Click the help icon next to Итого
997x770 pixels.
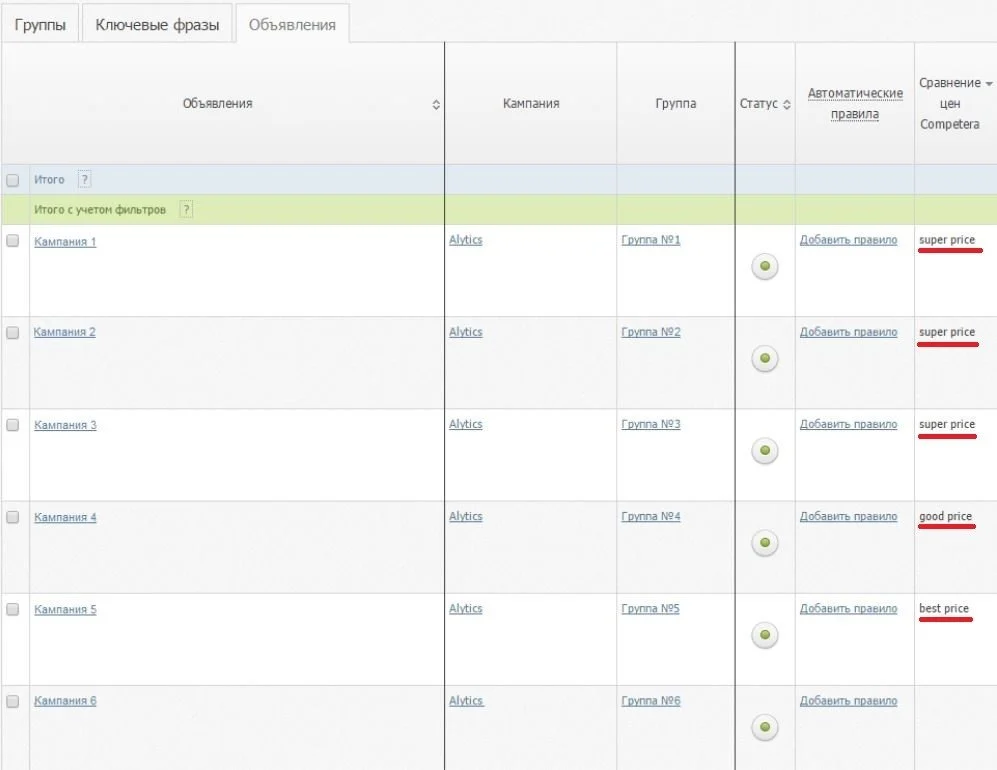(84, 180)
